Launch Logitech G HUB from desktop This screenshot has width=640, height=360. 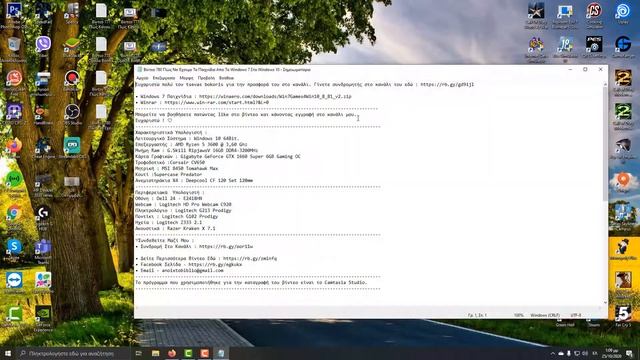click(x=43, y=213)
